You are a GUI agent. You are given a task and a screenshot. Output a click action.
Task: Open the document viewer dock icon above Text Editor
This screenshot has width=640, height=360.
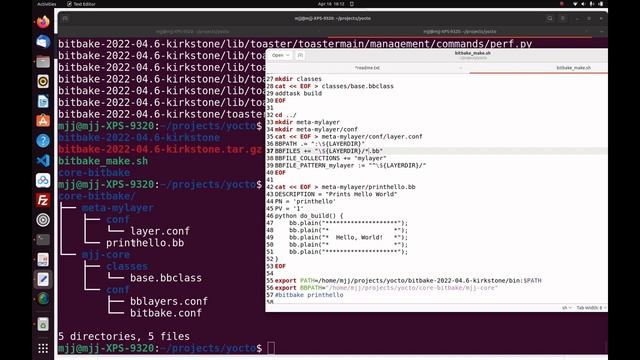[43, 260]
